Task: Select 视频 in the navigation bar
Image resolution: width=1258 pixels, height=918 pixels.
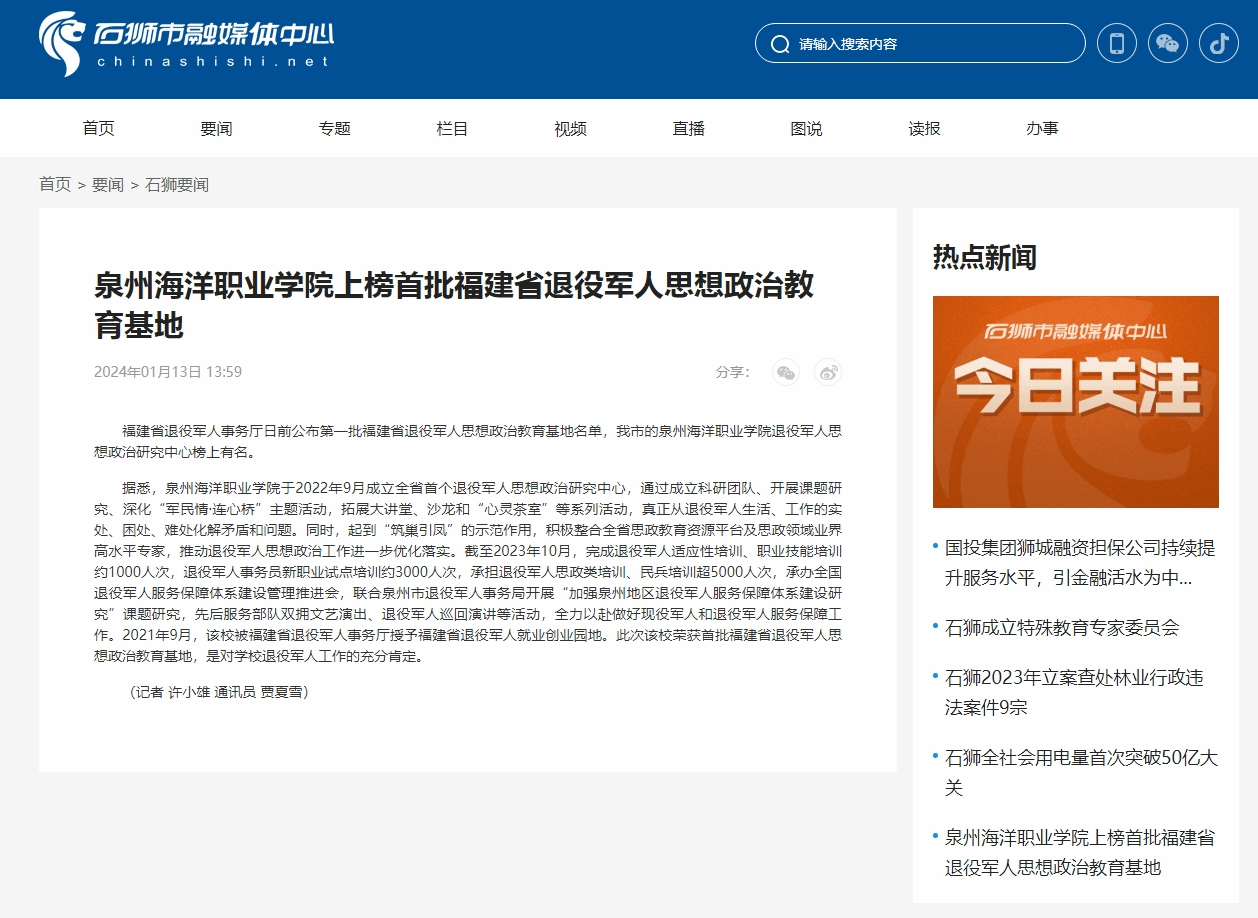Action: (570, 129)
